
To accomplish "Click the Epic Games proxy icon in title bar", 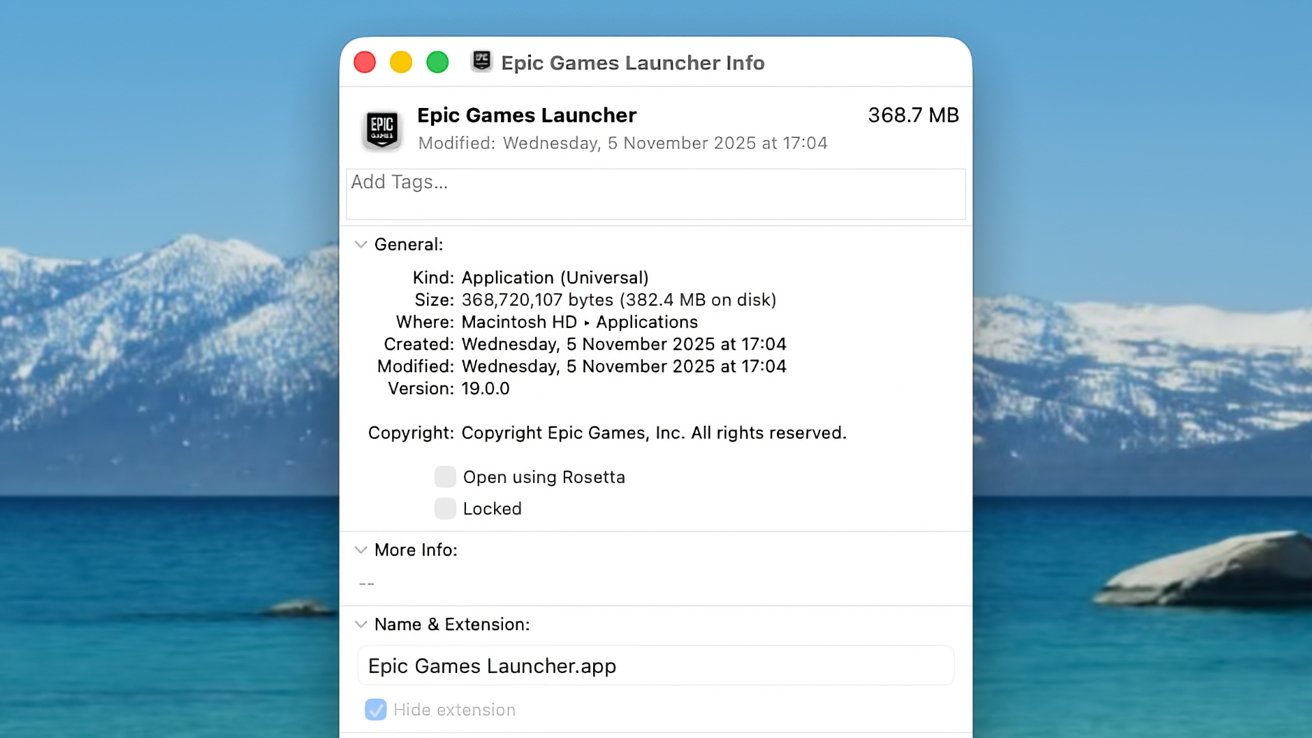I will [481, 61].
